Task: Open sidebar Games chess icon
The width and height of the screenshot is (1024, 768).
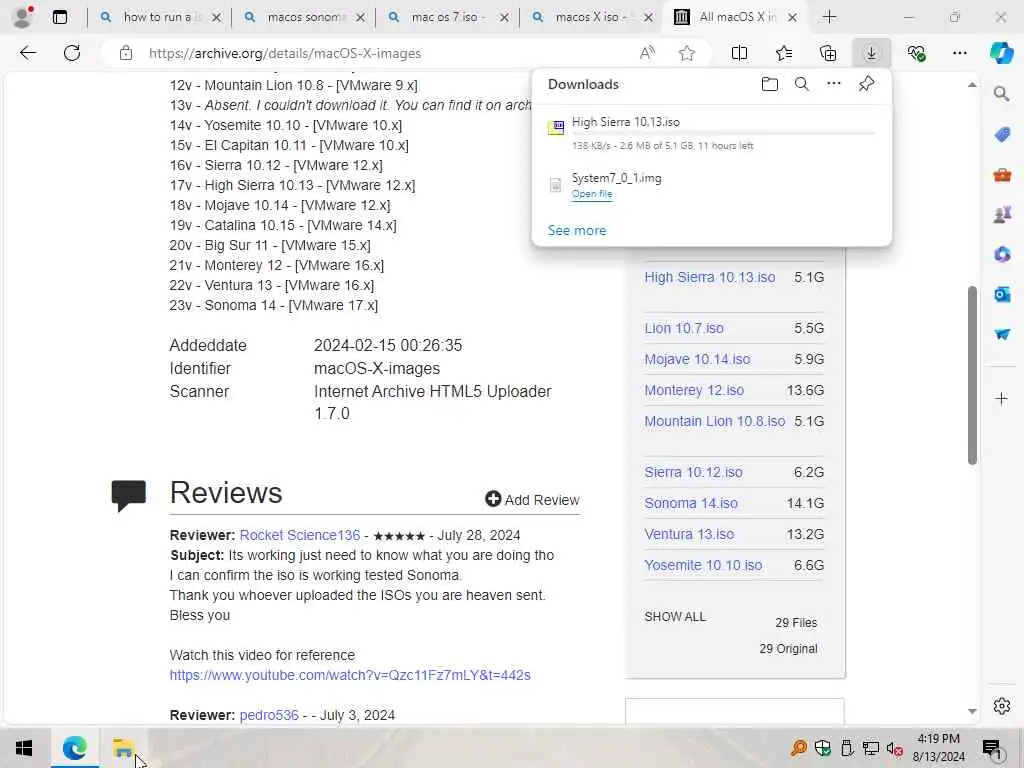Action: 1002,214
